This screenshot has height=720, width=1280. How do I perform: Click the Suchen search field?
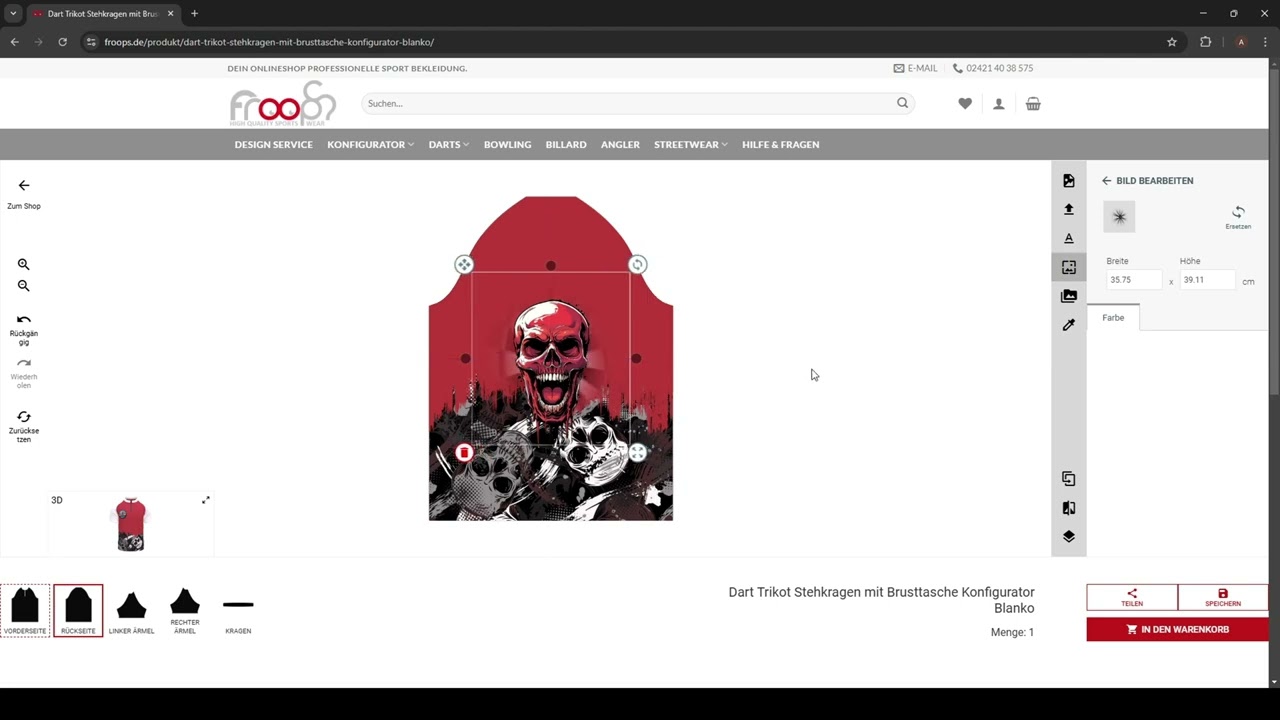pos(628,103)
